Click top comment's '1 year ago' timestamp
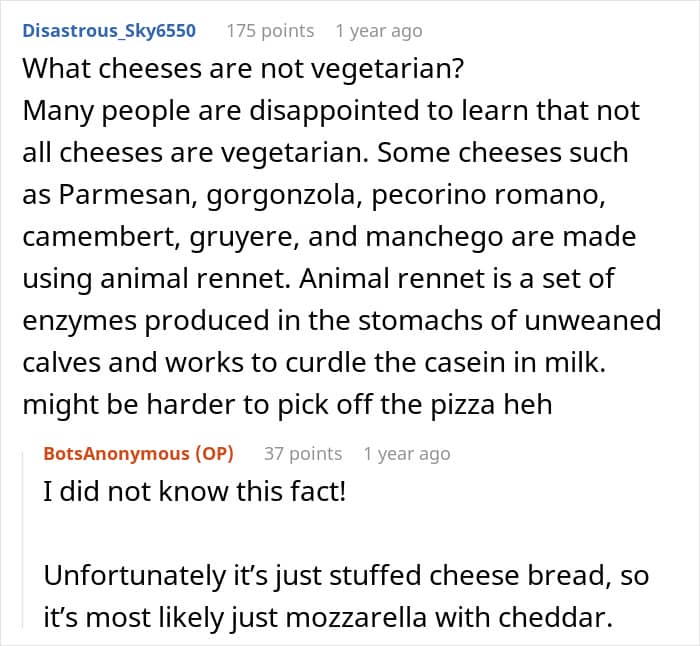The height and width of the screenshot is (646, 700). [x=379, y=30]
